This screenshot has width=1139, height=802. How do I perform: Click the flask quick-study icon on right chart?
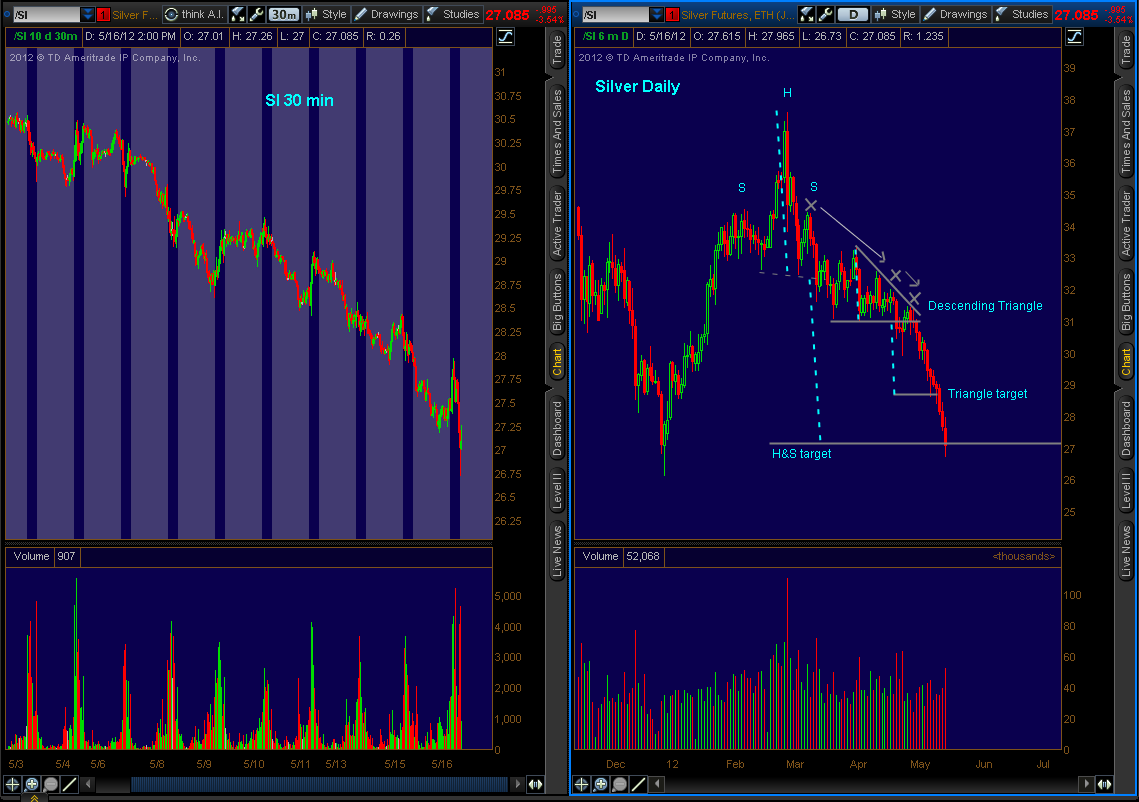coord(809,14)
